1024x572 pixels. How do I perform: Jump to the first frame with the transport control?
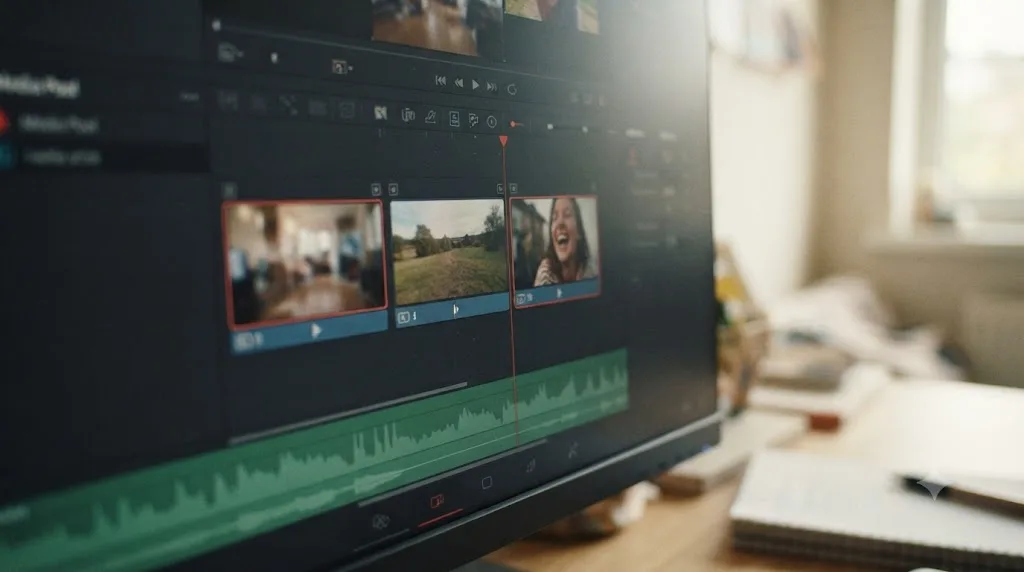click(x=441, y=81)
